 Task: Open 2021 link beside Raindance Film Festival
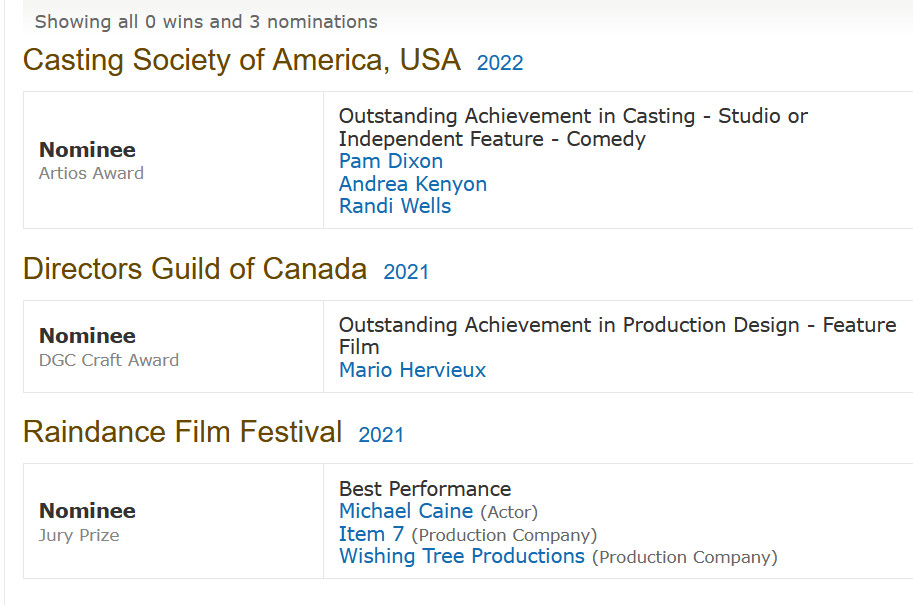click(x=380, y=435)
